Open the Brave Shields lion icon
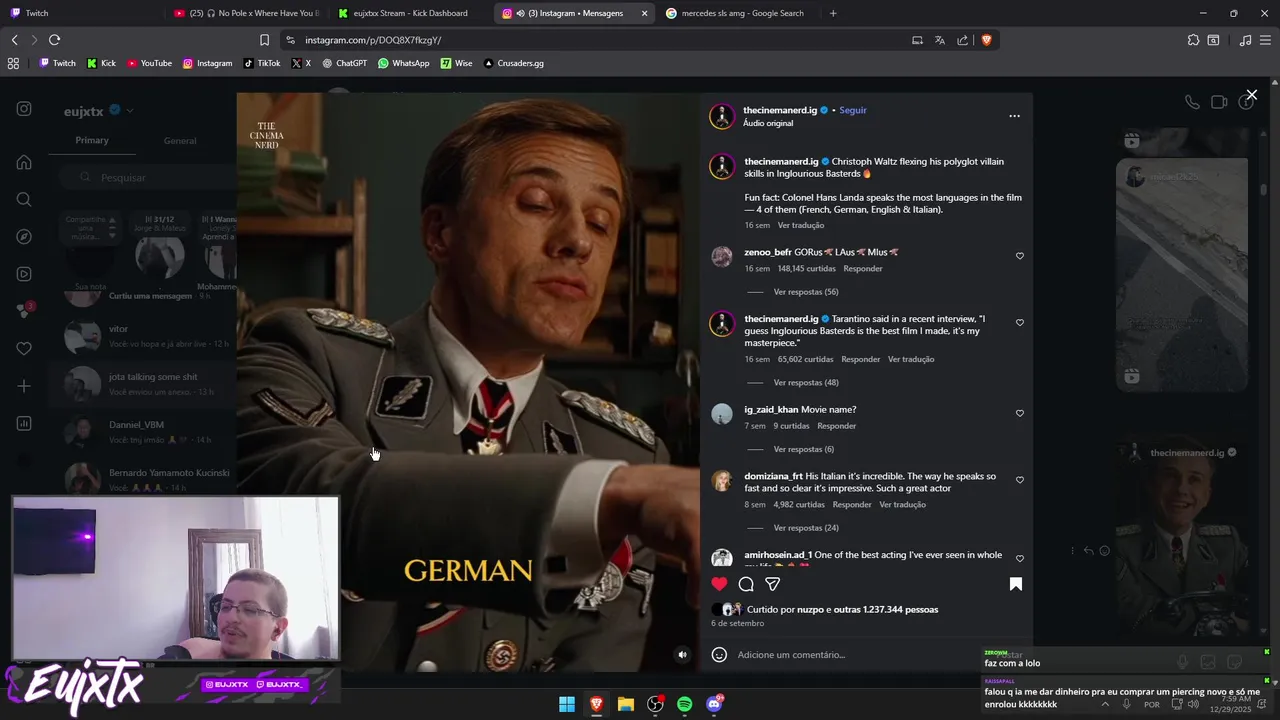This screenshot has width=1280, height=720. click(x=986, y=40)
